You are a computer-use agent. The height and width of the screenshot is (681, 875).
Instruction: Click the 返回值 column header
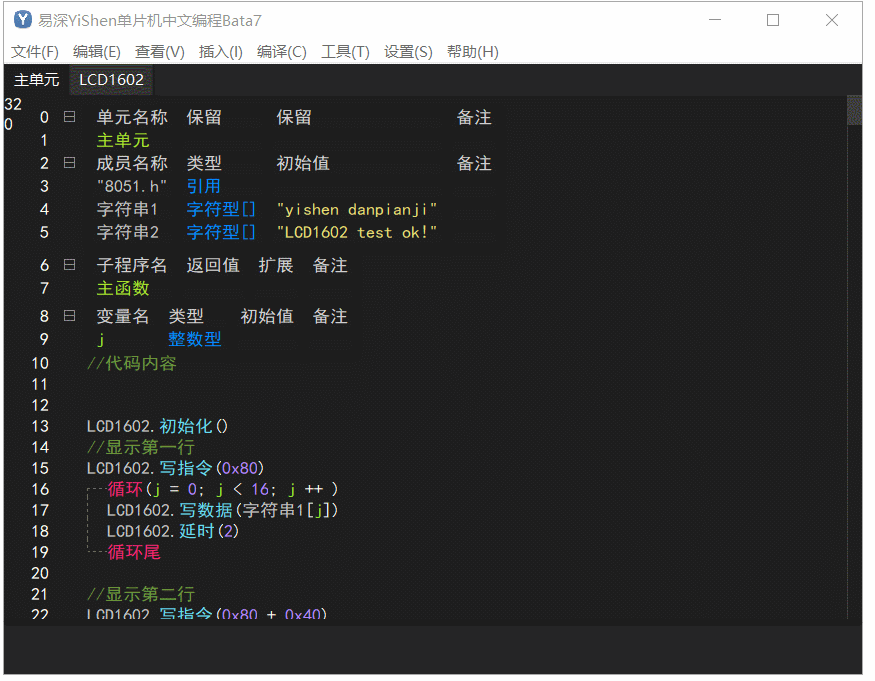click(x=213, y=265)
